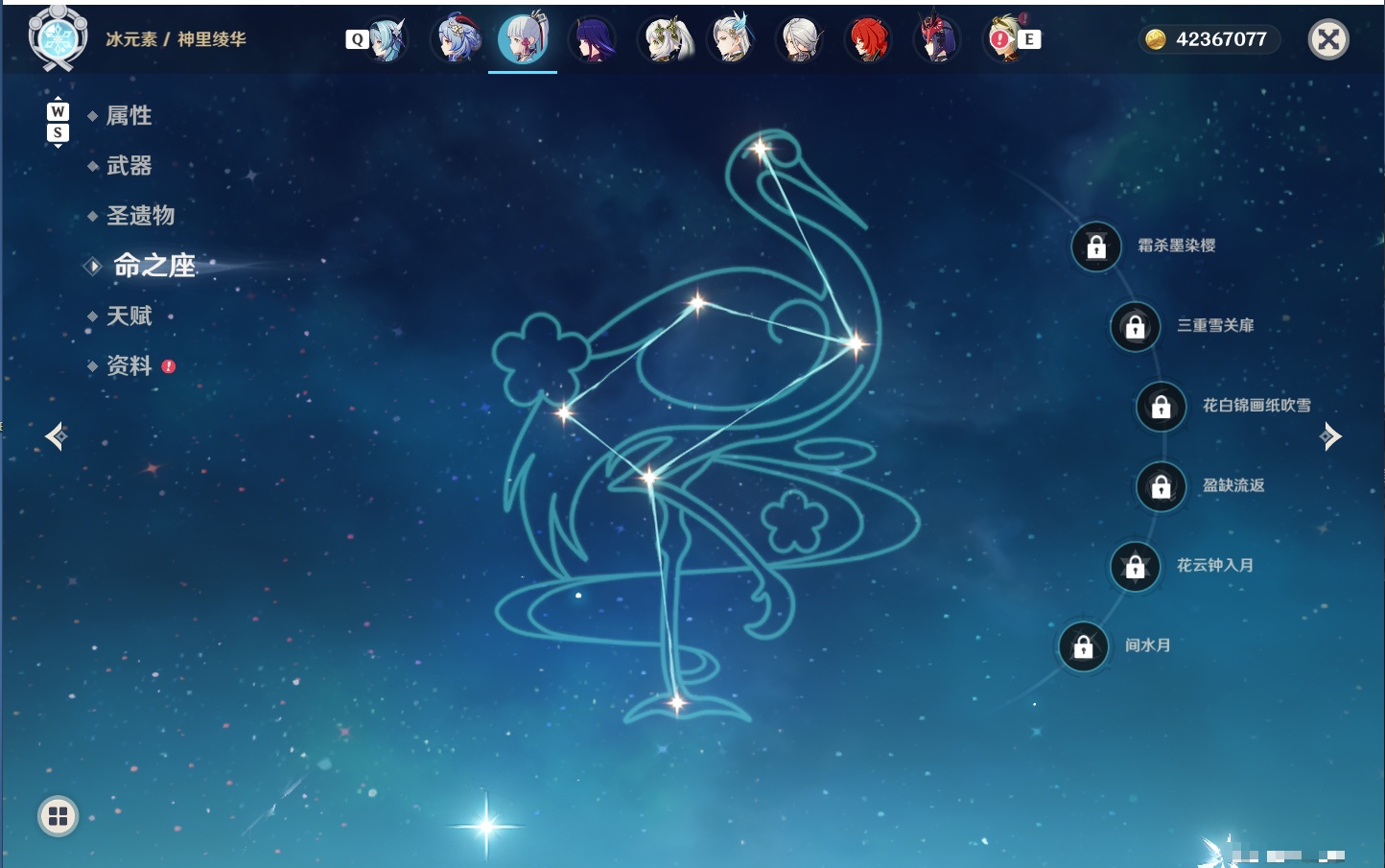Select the dark red masked character portrait

point(935,39)
